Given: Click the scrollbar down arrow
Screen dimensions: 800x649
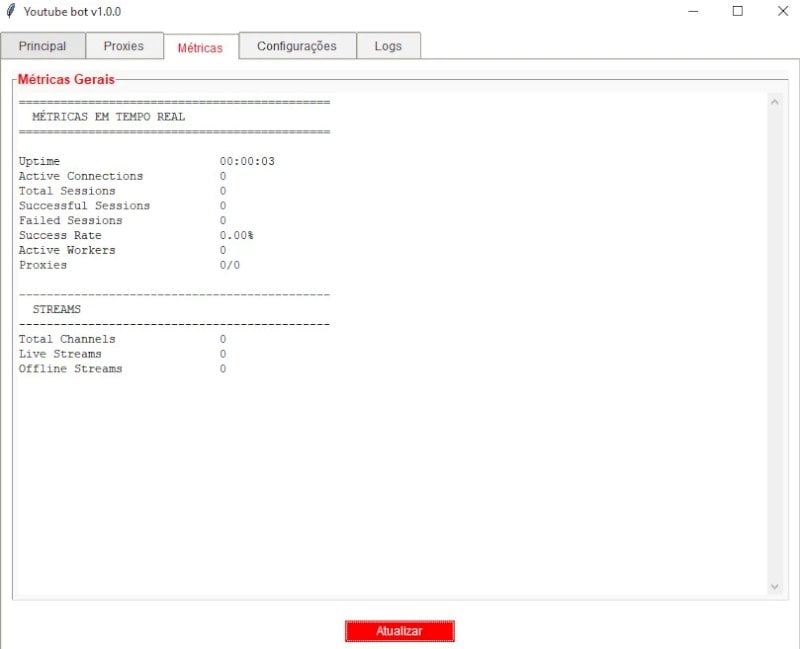Looking at the screenshot, I should [774, 587].
